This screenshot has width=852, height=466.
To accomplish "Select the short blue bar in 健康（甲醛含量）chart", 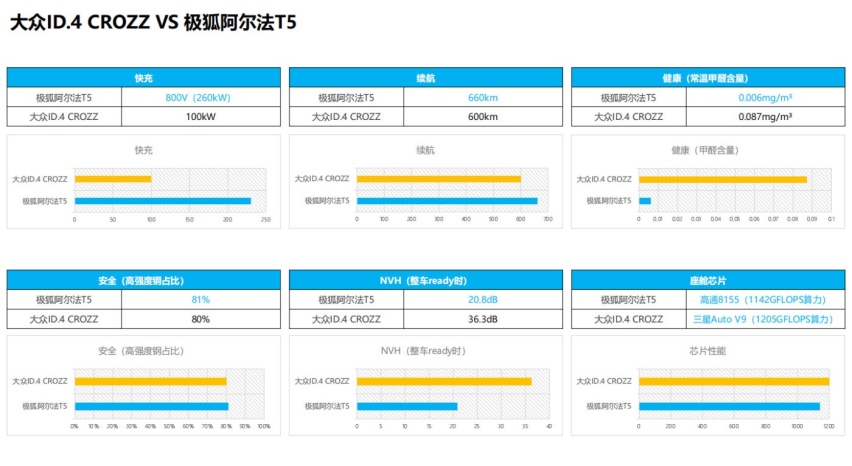I will tap(645, 201).
